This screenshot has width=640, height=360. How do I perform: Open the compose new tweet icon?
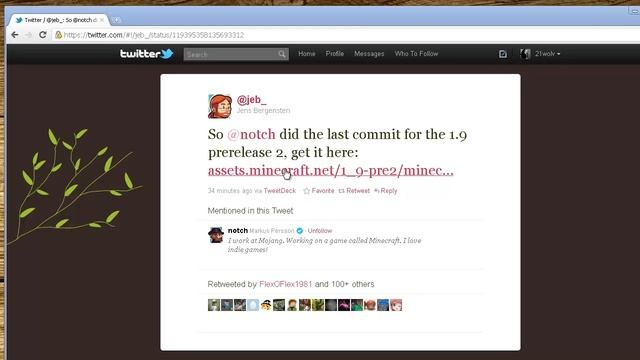coord(502,54)
